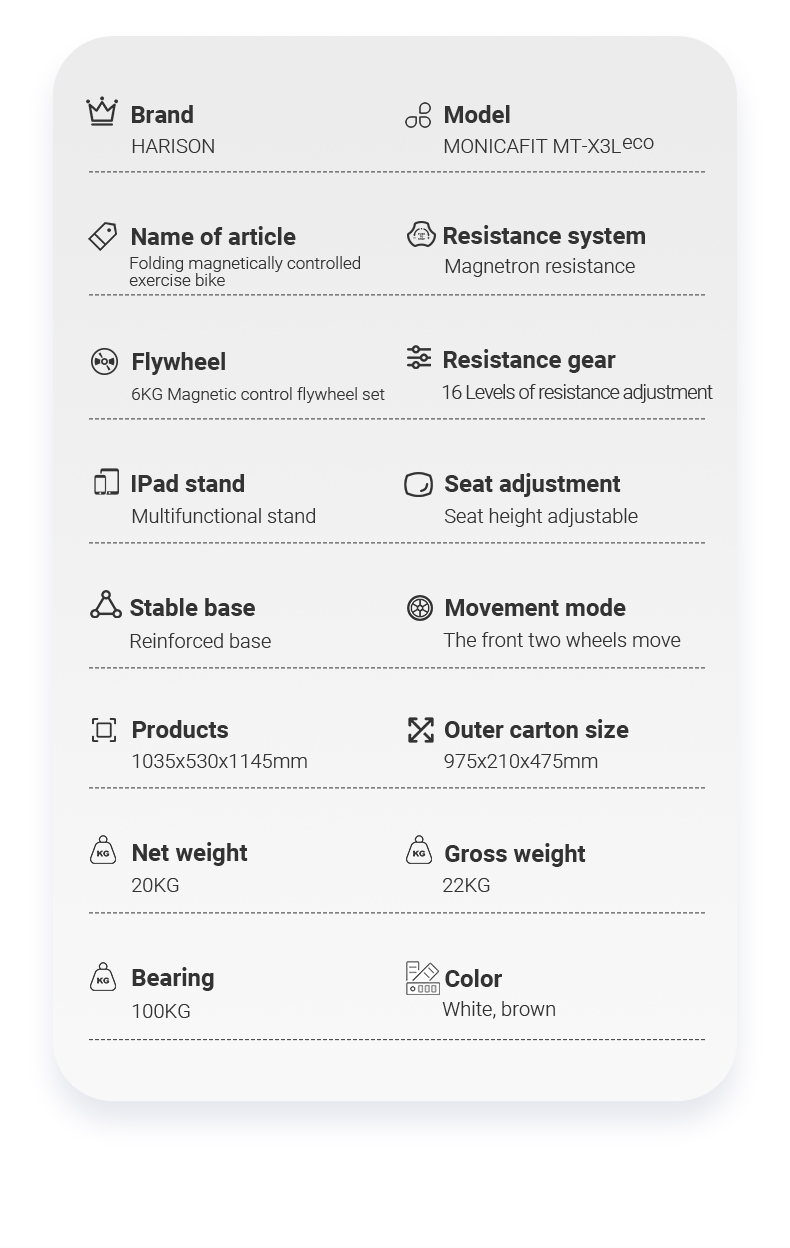Click the Seat adjustment icon

[x=419, y=484]
